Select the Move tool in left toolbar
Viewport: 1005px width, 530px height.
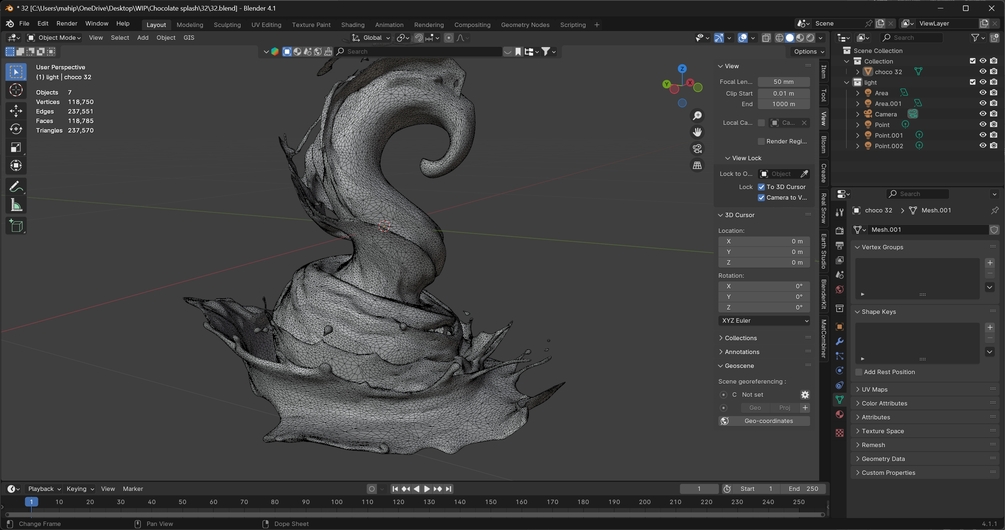[16, 111]
